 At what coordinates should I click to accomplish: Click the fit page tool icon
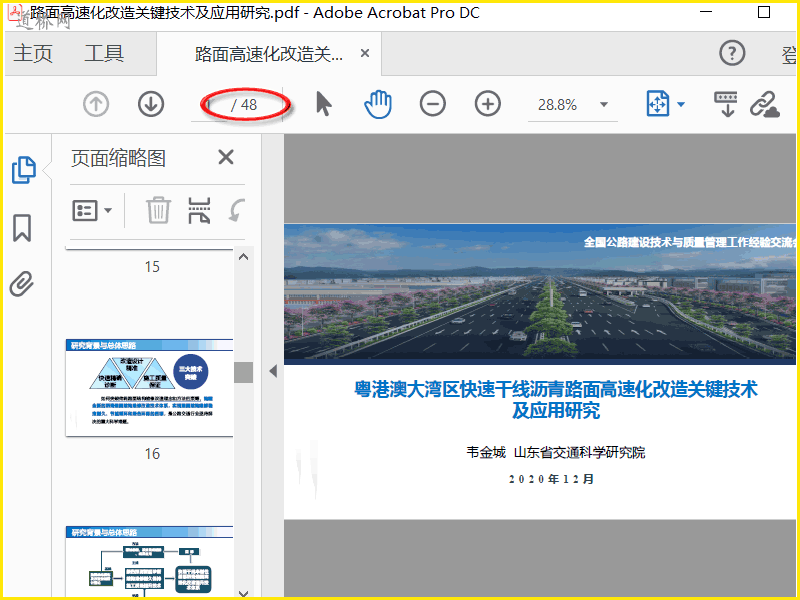(658, 104)
